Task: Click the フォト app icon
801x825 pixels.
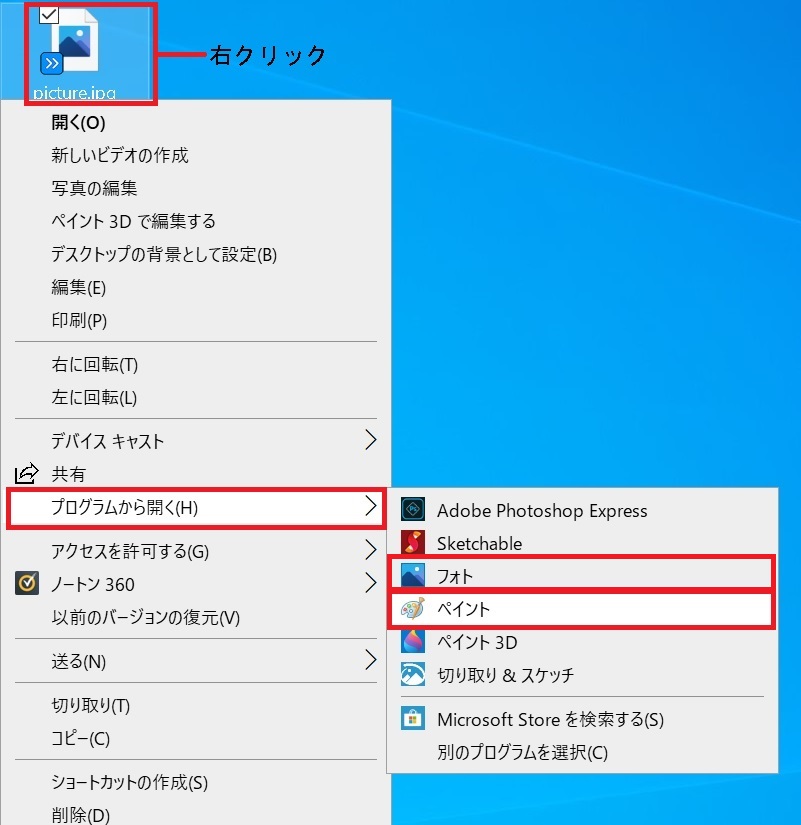Action: pos(413,575)
